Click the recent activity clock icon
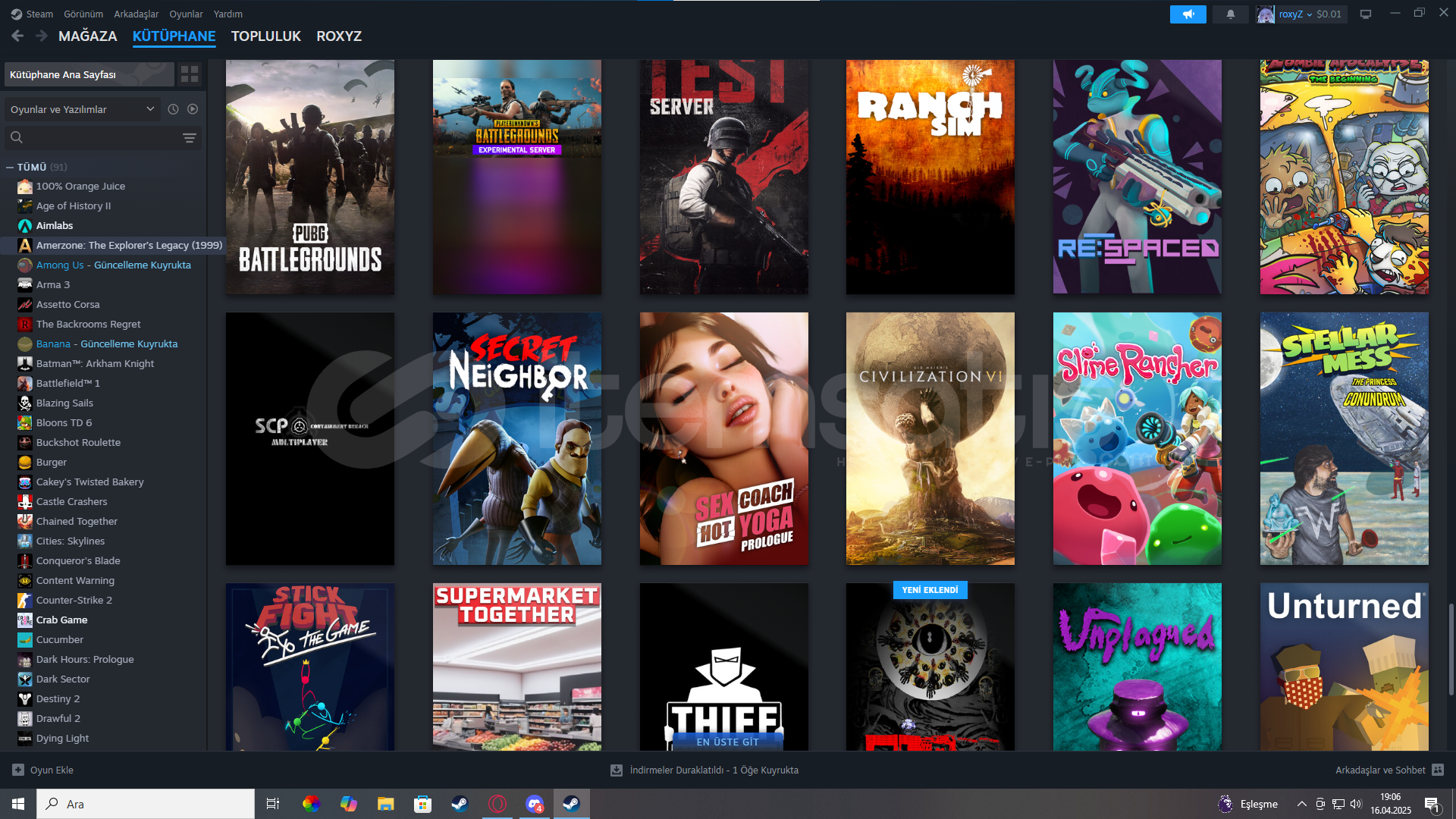Screen dimensions: 1456x819 173,109
